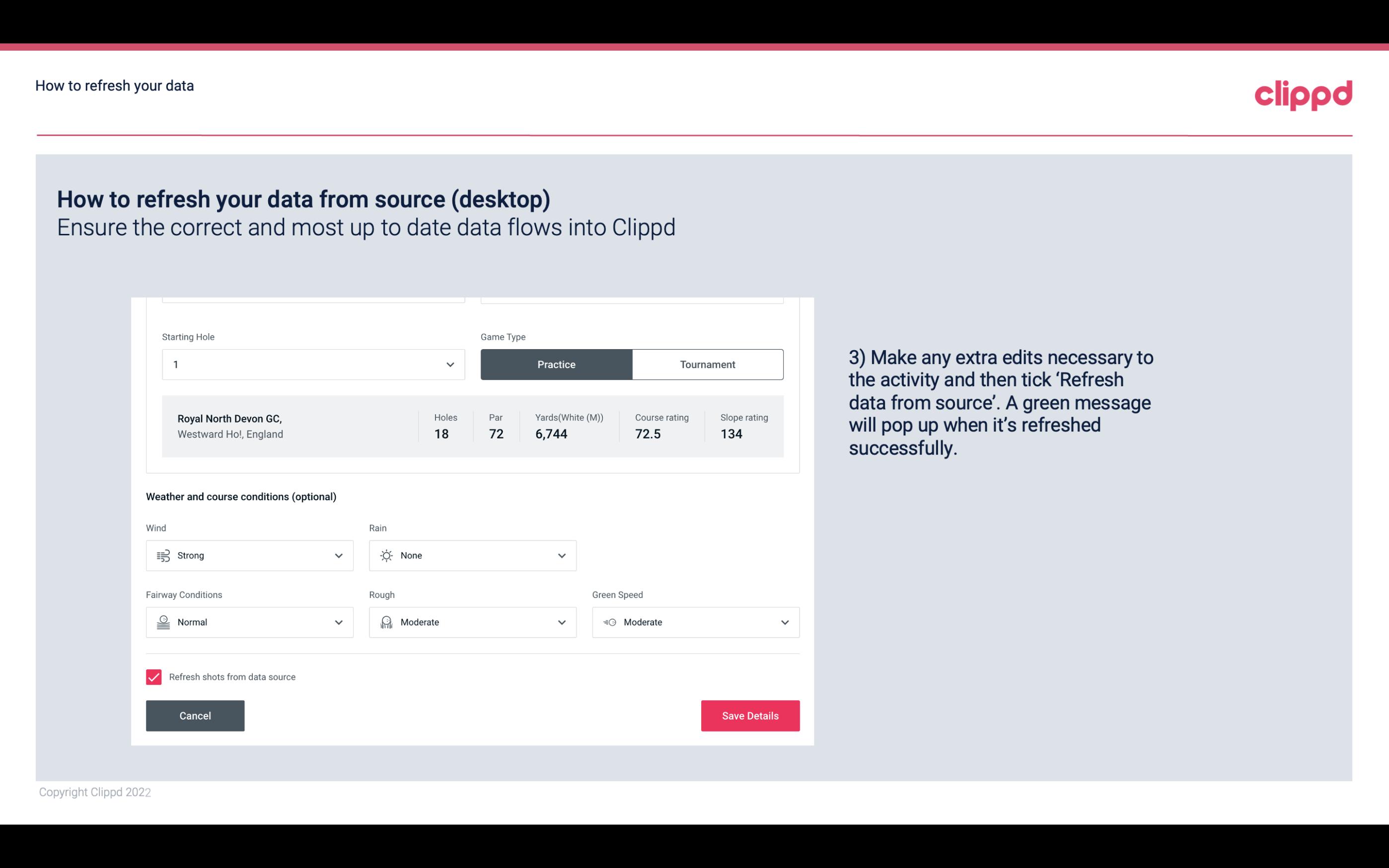Image resolution: width=1389 pixels, height=868 pixels.
Task: Toggle the Practice game type button
Action: [556, 364]
